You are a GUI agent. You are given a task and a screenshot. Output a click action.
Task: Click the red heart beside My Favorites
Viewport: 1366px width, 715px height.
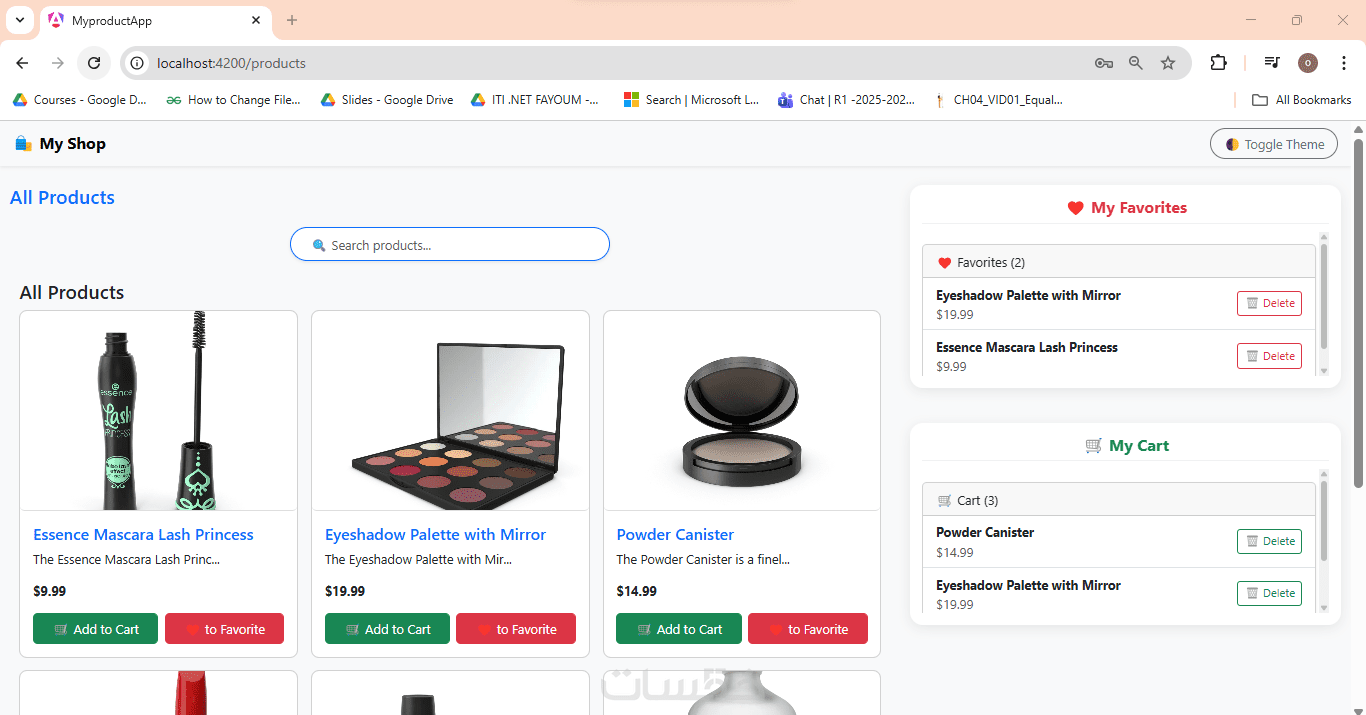point(1076,208)
